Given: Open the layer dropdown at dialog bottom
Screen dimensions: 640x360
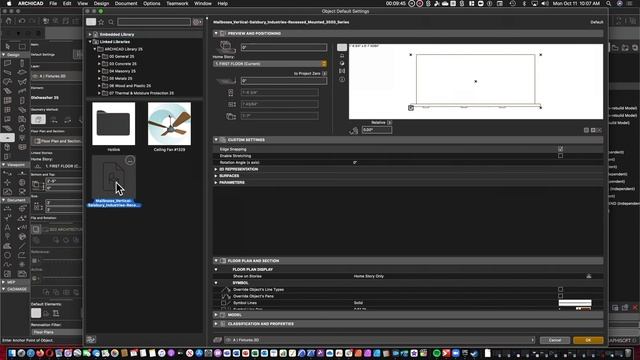Looking at the screenshot, I should [x=380, y=340].
